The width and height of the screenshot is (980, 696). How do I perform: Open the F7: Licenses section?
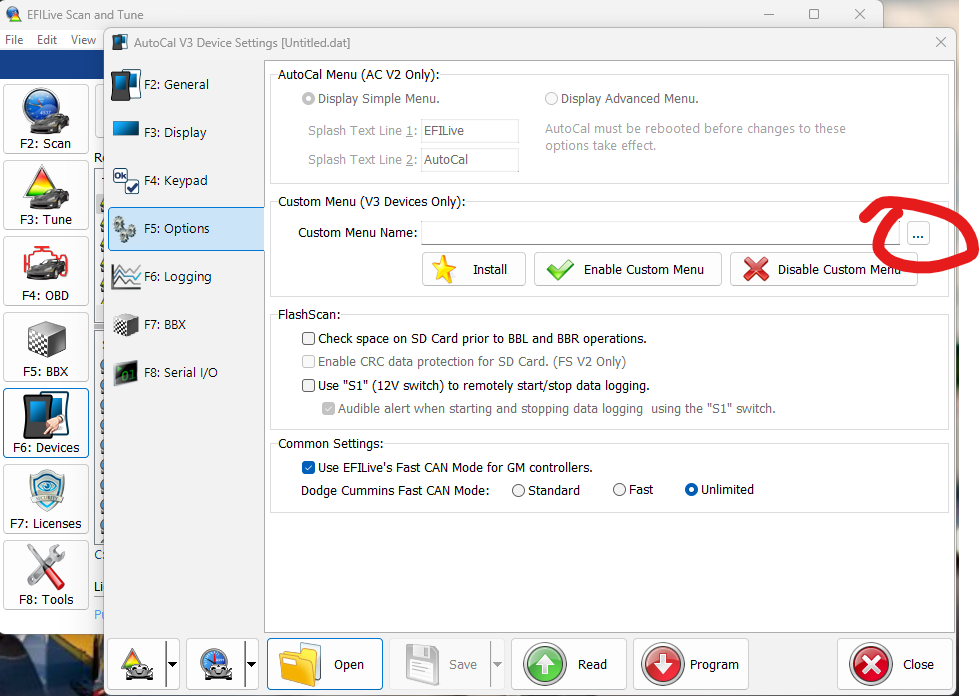pyautogui.click(x=46, y=499)
